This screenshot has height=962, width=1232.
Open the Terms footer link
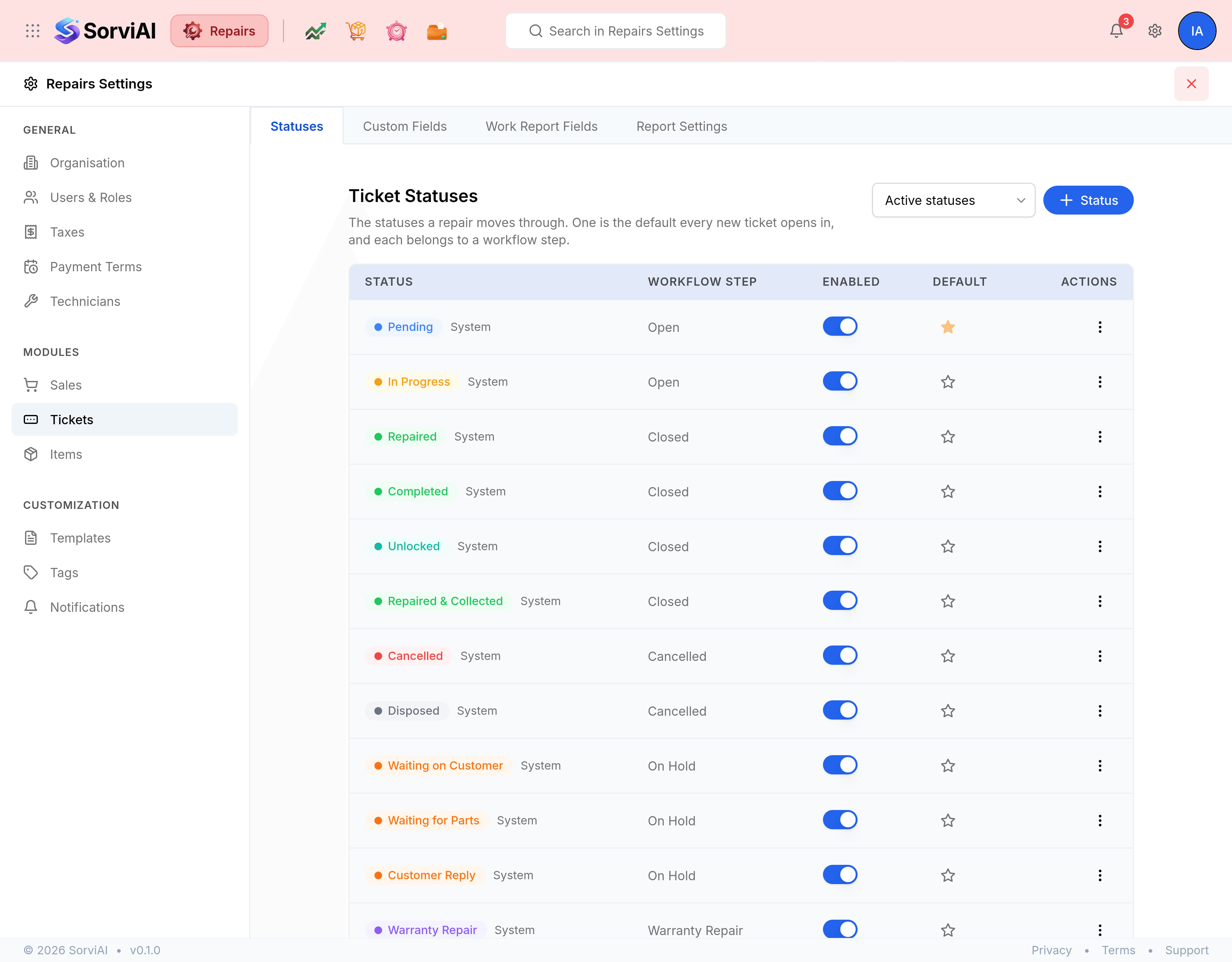[1119, 950]
